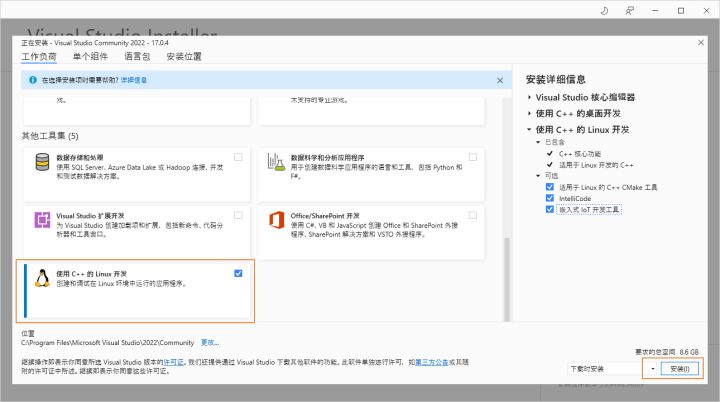Click the data science flask icon
This screenshot has height=402, width=720.
click(276, 162)
